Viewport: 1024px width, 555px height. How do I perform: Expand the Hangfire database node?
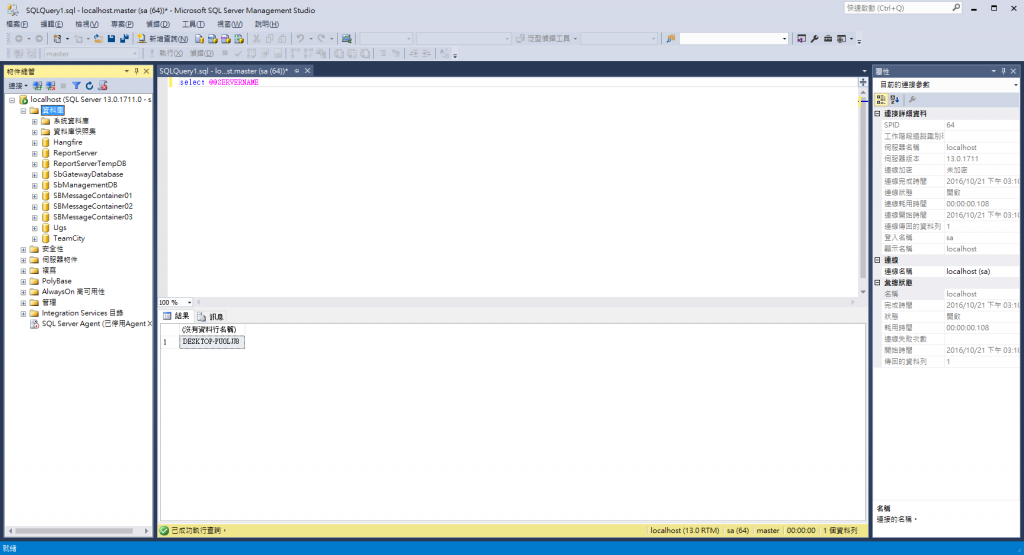(x=35, y=142)
